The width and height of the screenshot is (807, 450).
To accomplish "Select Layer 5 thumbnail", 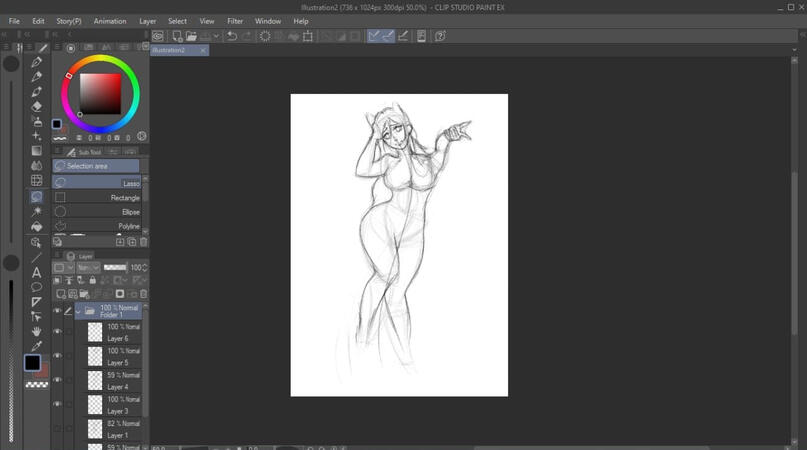I will click(95, 356).
